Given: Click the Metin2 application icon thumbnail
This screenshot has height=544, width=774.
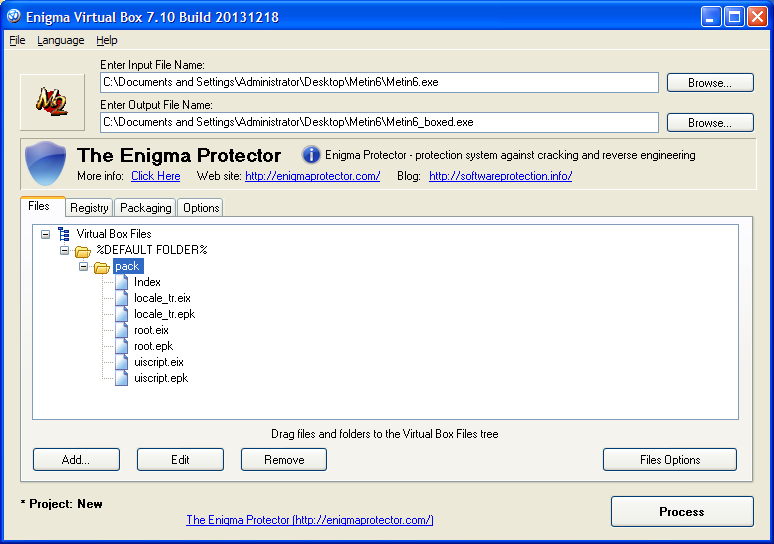Looking at the screenshot, I should 52,102.
